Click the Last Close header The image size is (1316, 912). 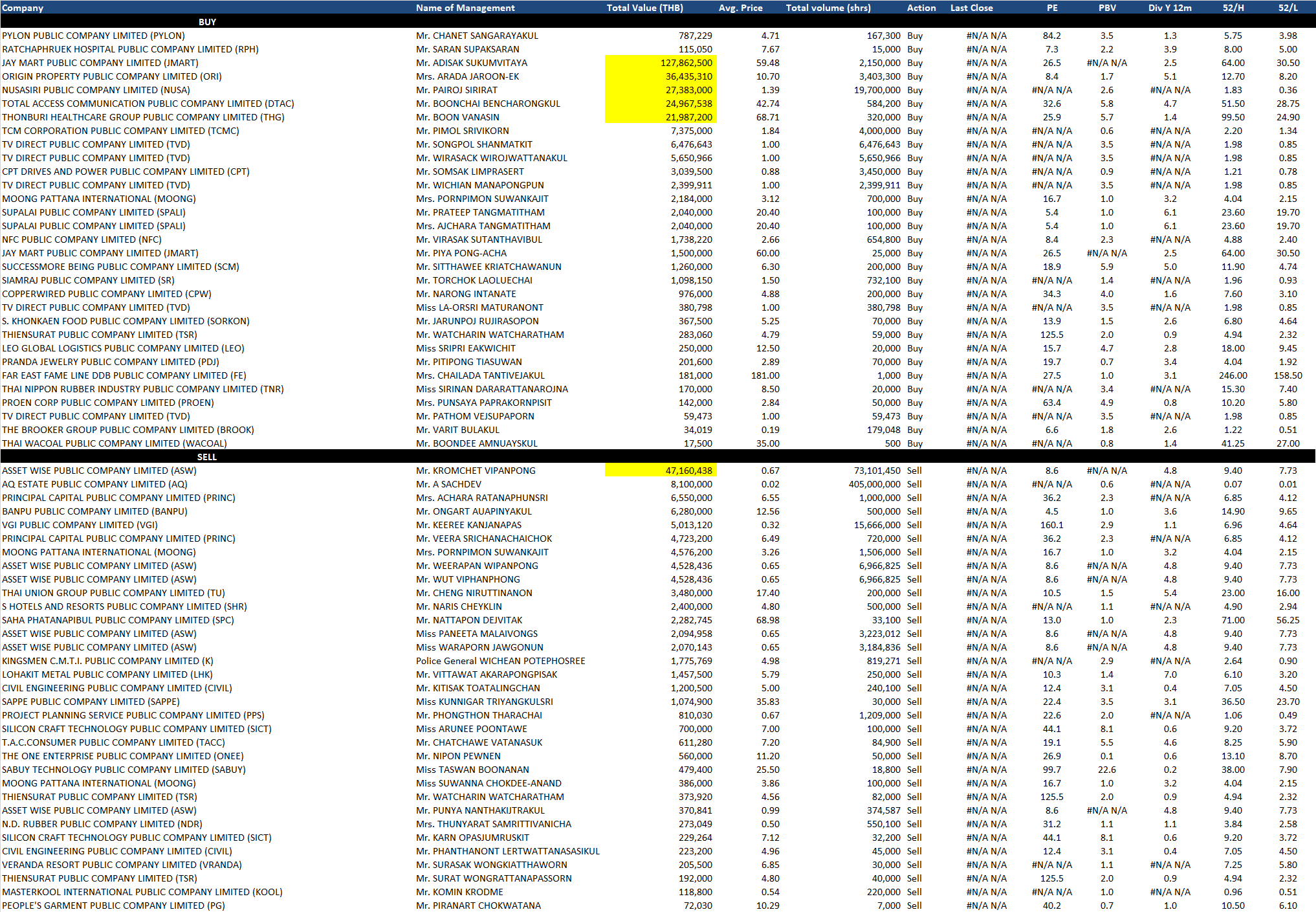point(971,8)
